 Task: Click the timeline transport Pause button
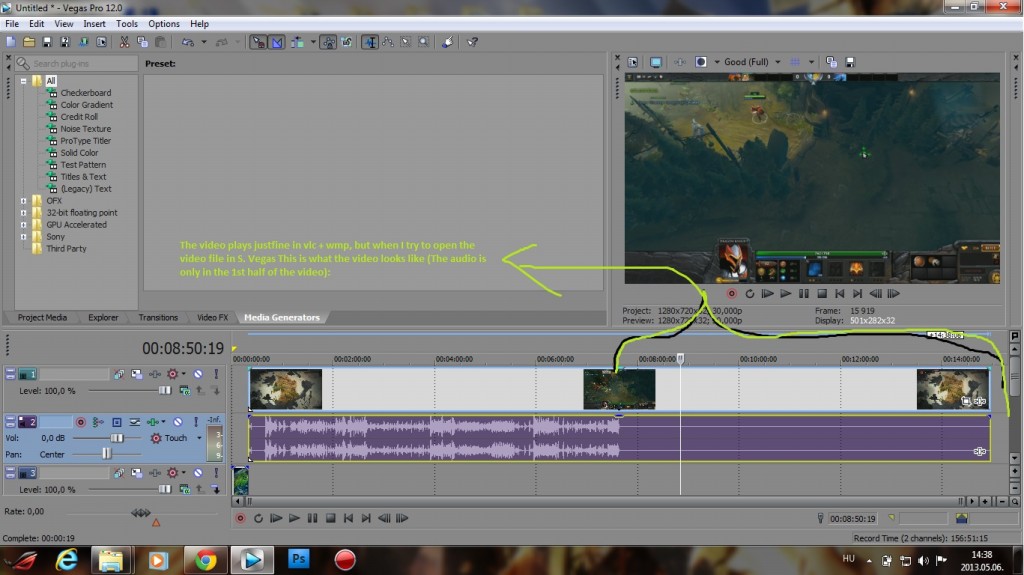[313, 518]
